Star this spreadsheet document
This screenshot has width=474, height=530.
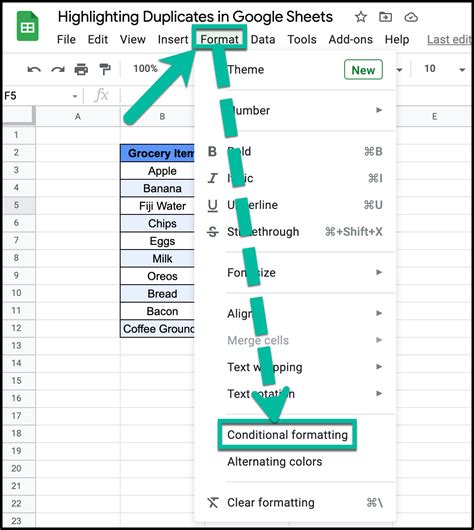(361, 17)
